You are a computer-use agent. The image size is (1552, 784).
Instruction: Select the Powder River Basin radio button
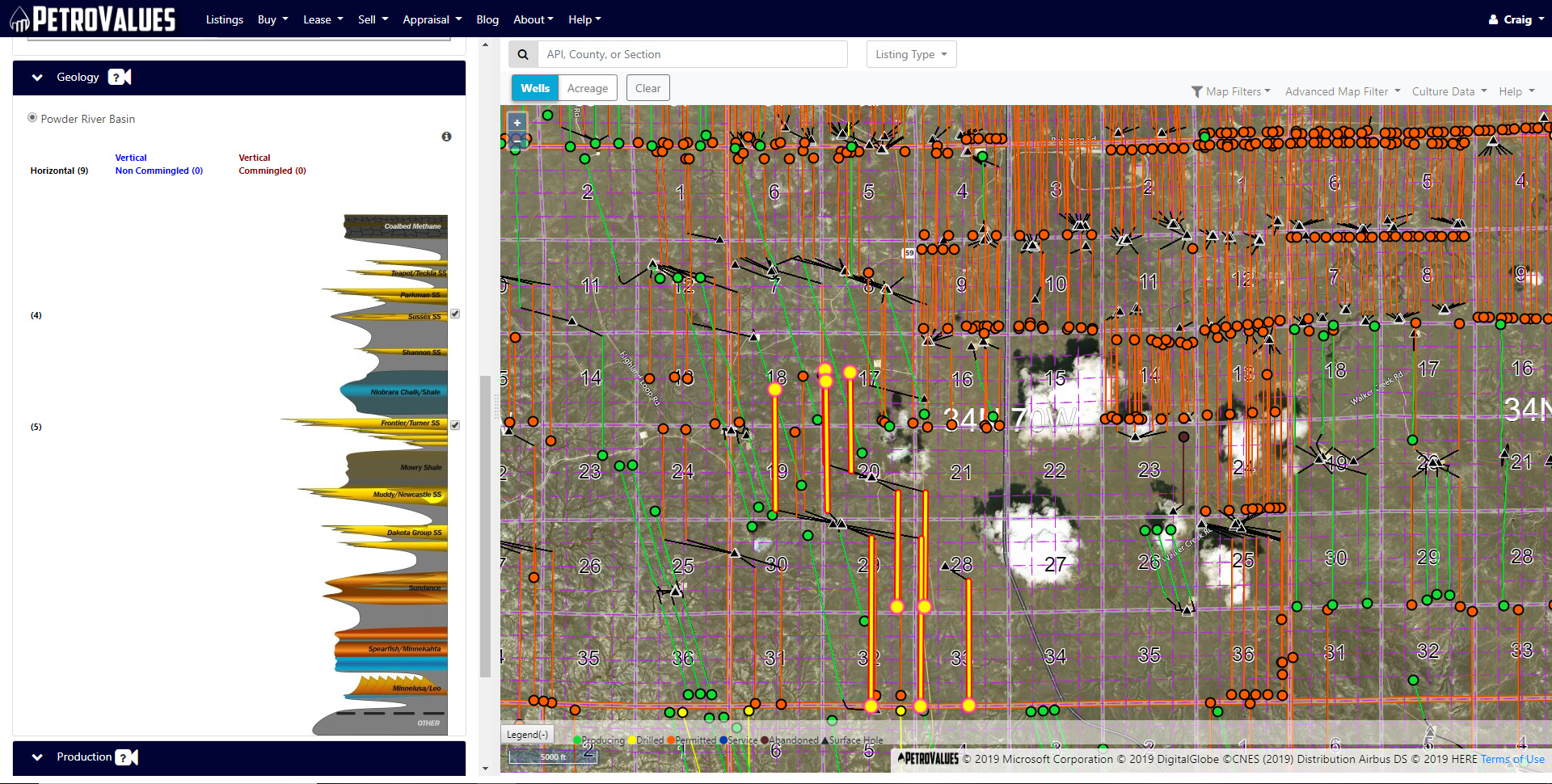pyautogui.click(x=32, y=118)
